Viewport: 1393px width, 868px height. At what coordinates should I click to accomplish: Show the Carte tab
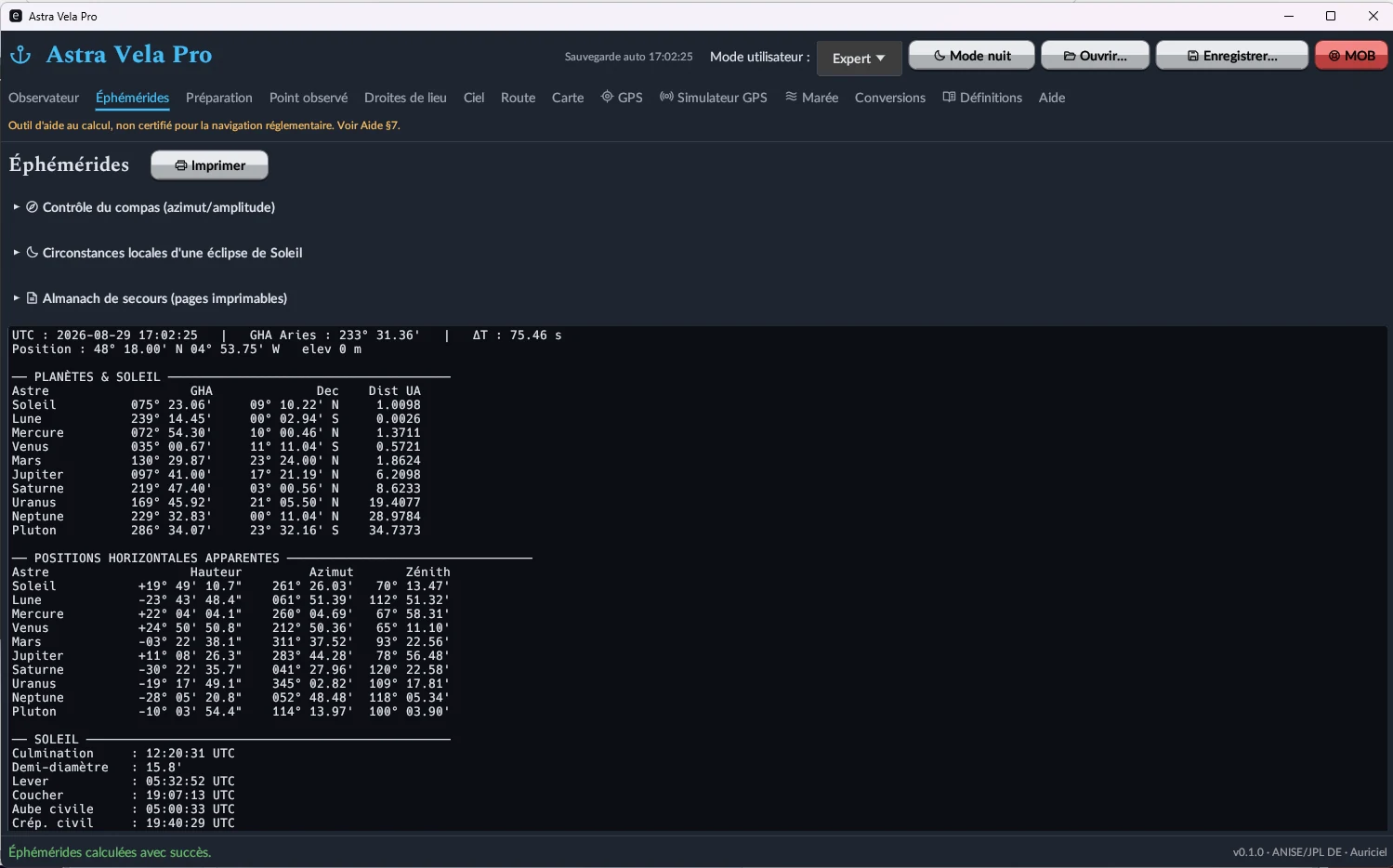(x=568, y=98)
